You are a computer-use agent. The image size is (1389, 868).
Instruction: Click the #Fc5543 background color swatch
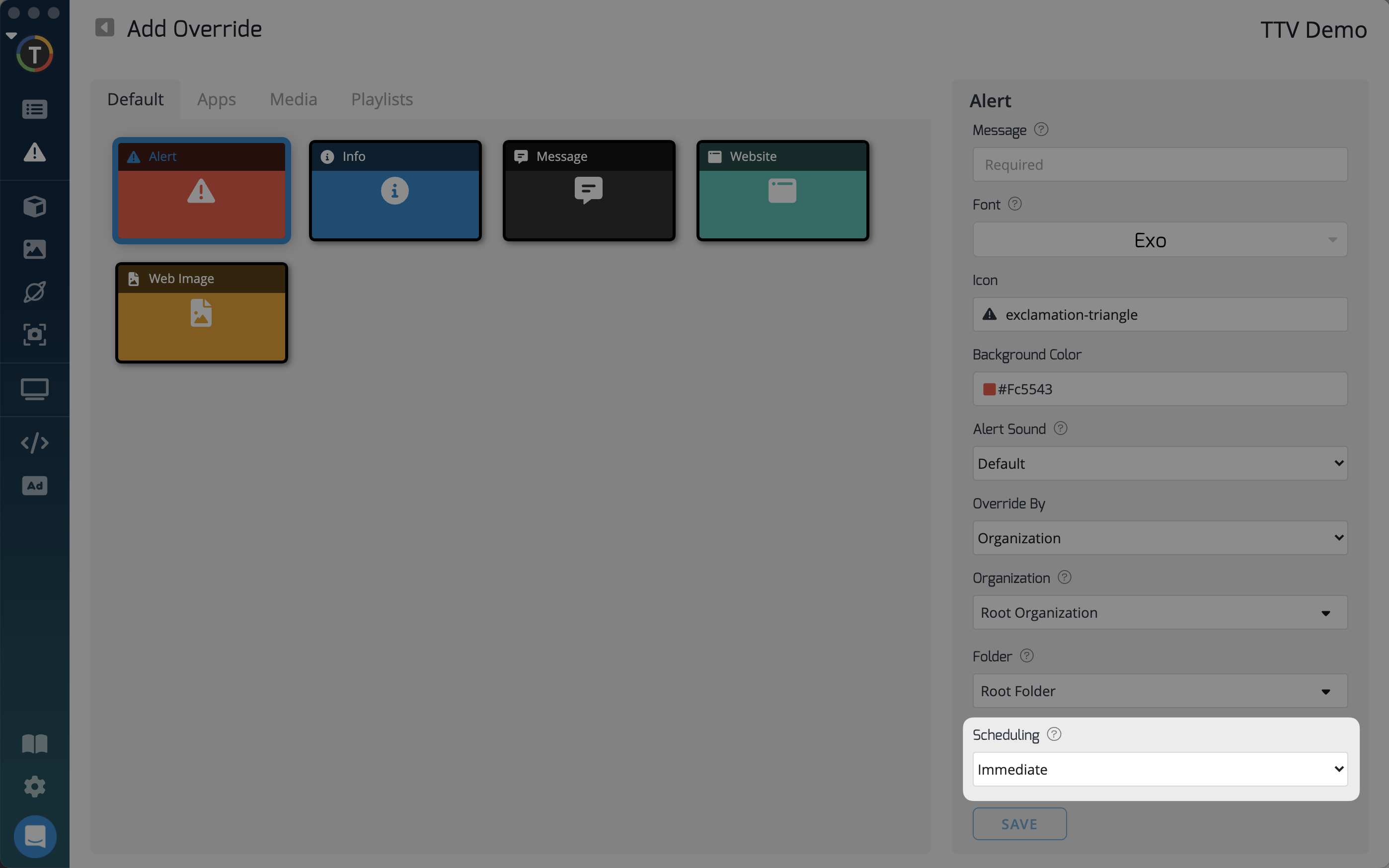989,389
